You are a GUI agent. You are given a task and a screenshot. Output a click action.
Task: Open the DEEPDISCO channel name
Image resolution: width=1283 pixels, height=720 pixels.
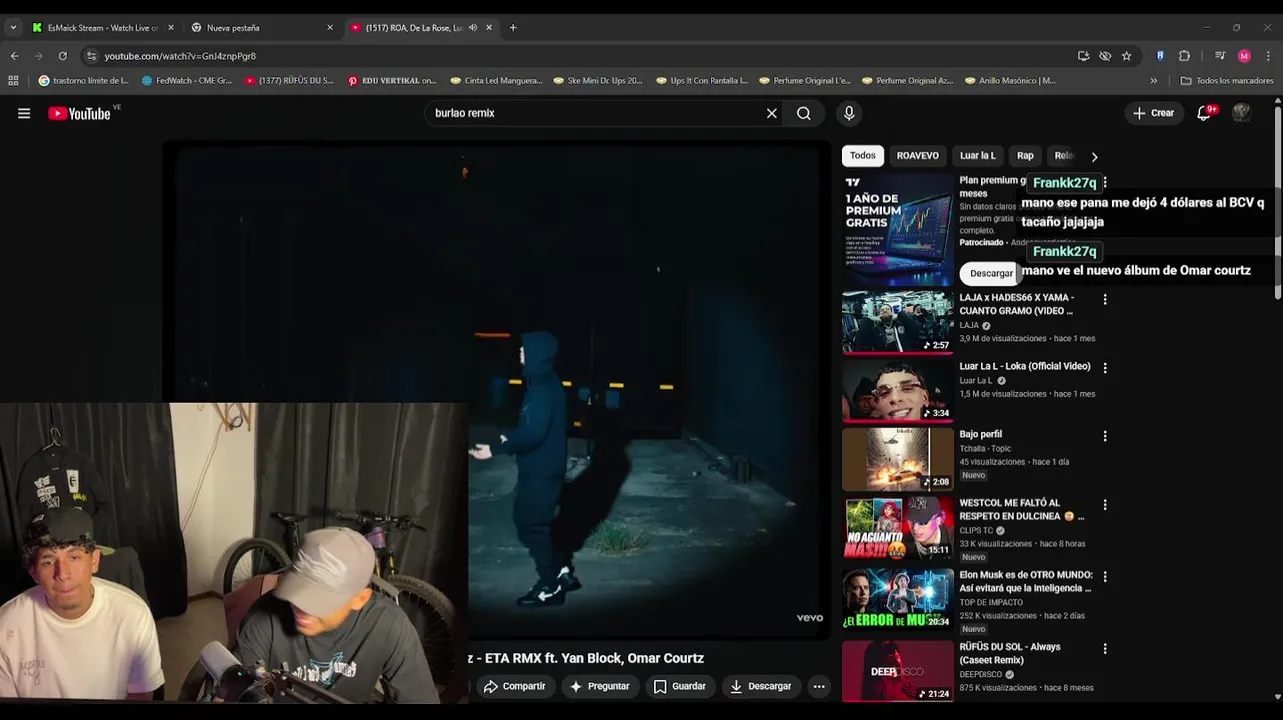(981, 674)
